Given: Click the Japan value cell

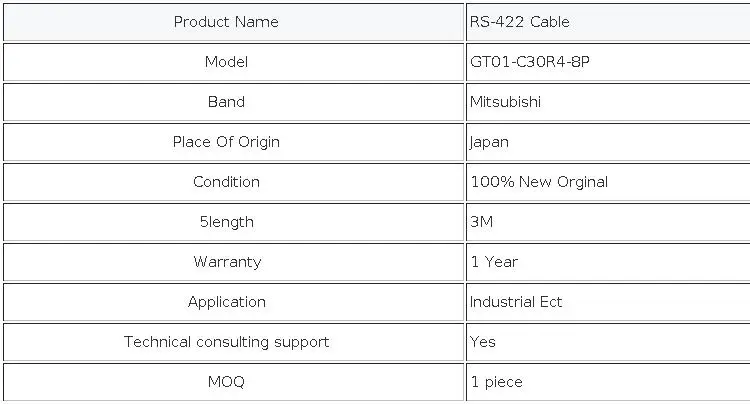Looking at the screenshot, I should tap(490, 142).
